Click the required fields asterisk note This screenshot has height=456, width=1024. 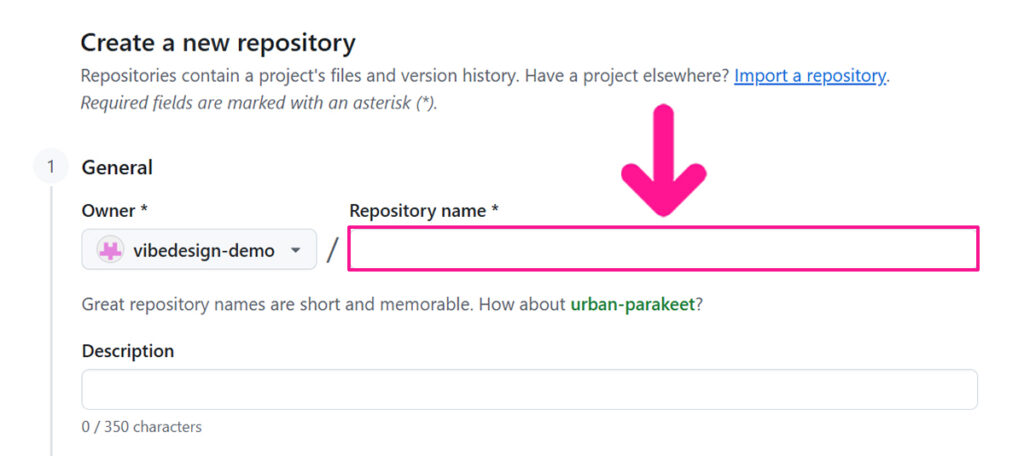[259, 102]
